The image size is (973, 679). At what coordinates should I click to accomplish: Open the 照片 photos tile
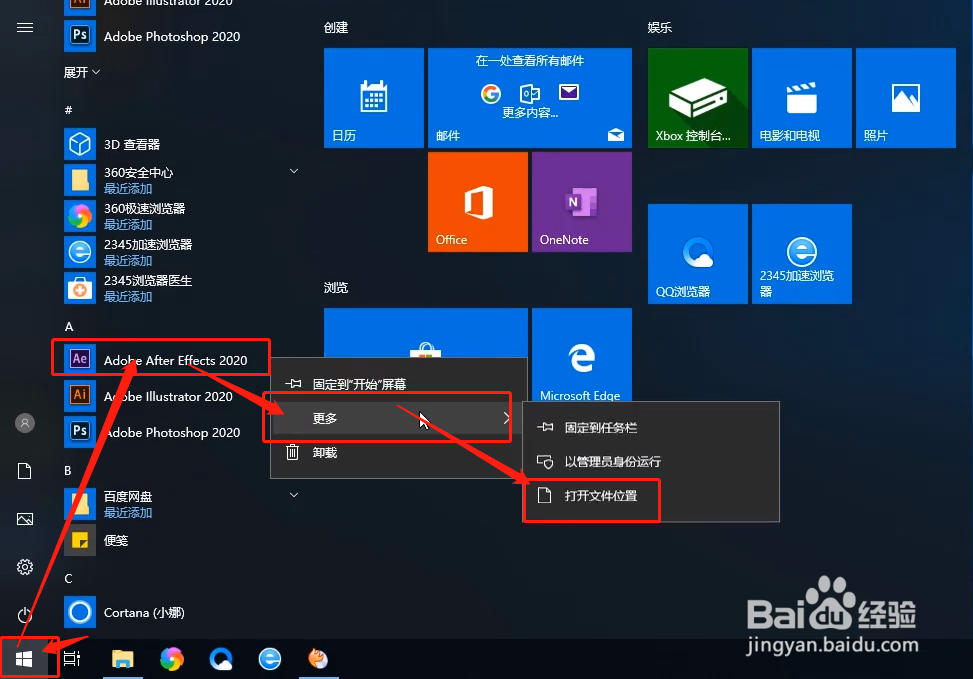pyautogui.click(x=905, y=97)
